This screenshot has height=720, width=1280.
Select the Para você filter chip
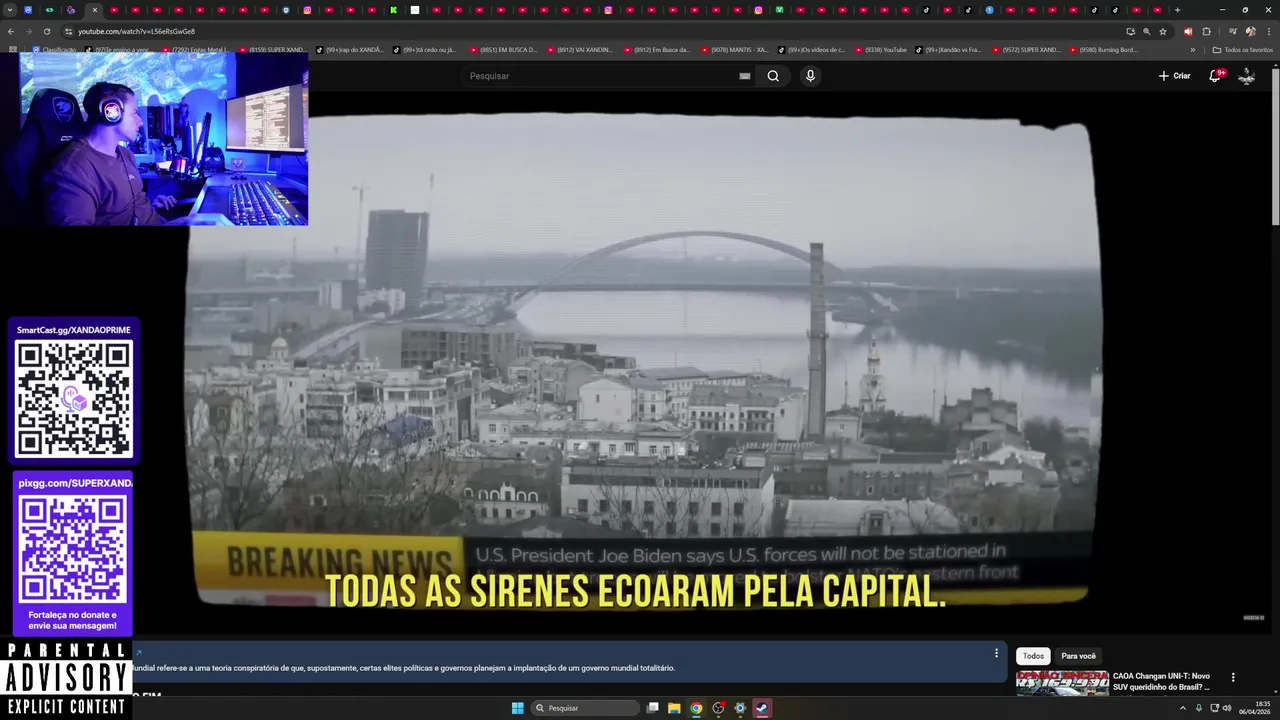click(x=1078, y=656)
